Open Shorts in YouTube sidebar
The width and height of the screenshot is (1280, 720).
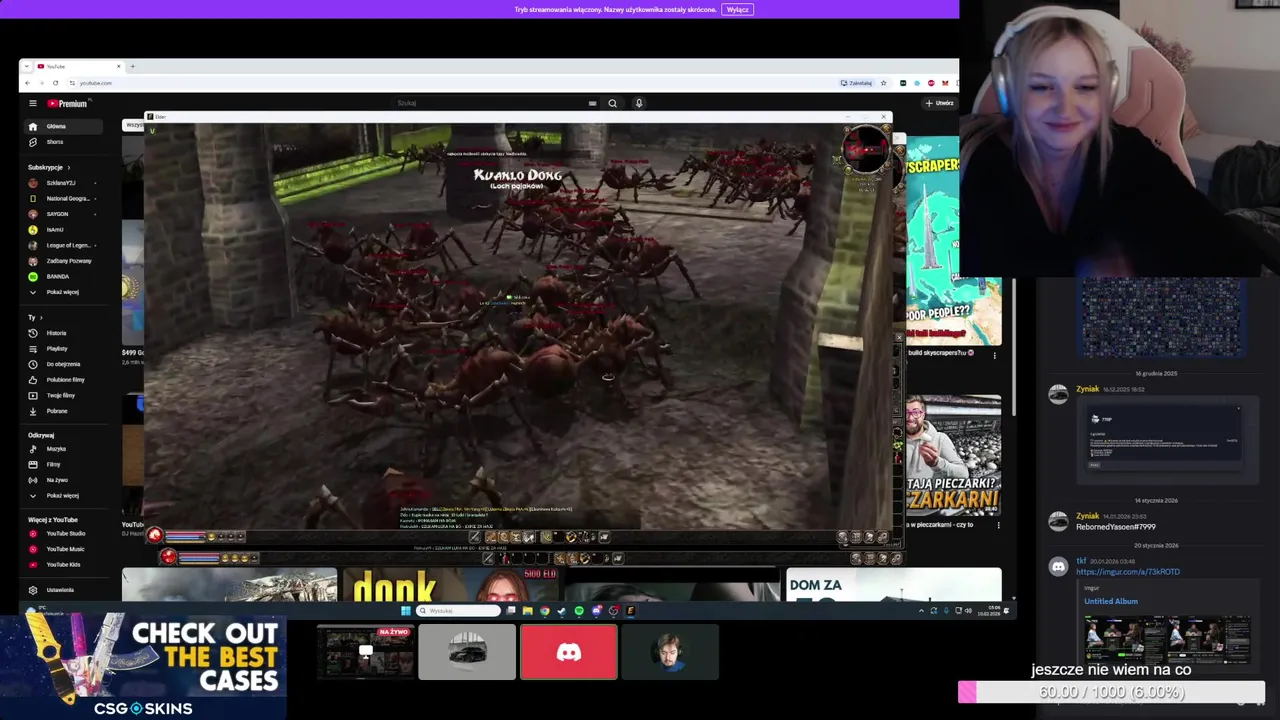pyautogui.click(x=63, y=142)
